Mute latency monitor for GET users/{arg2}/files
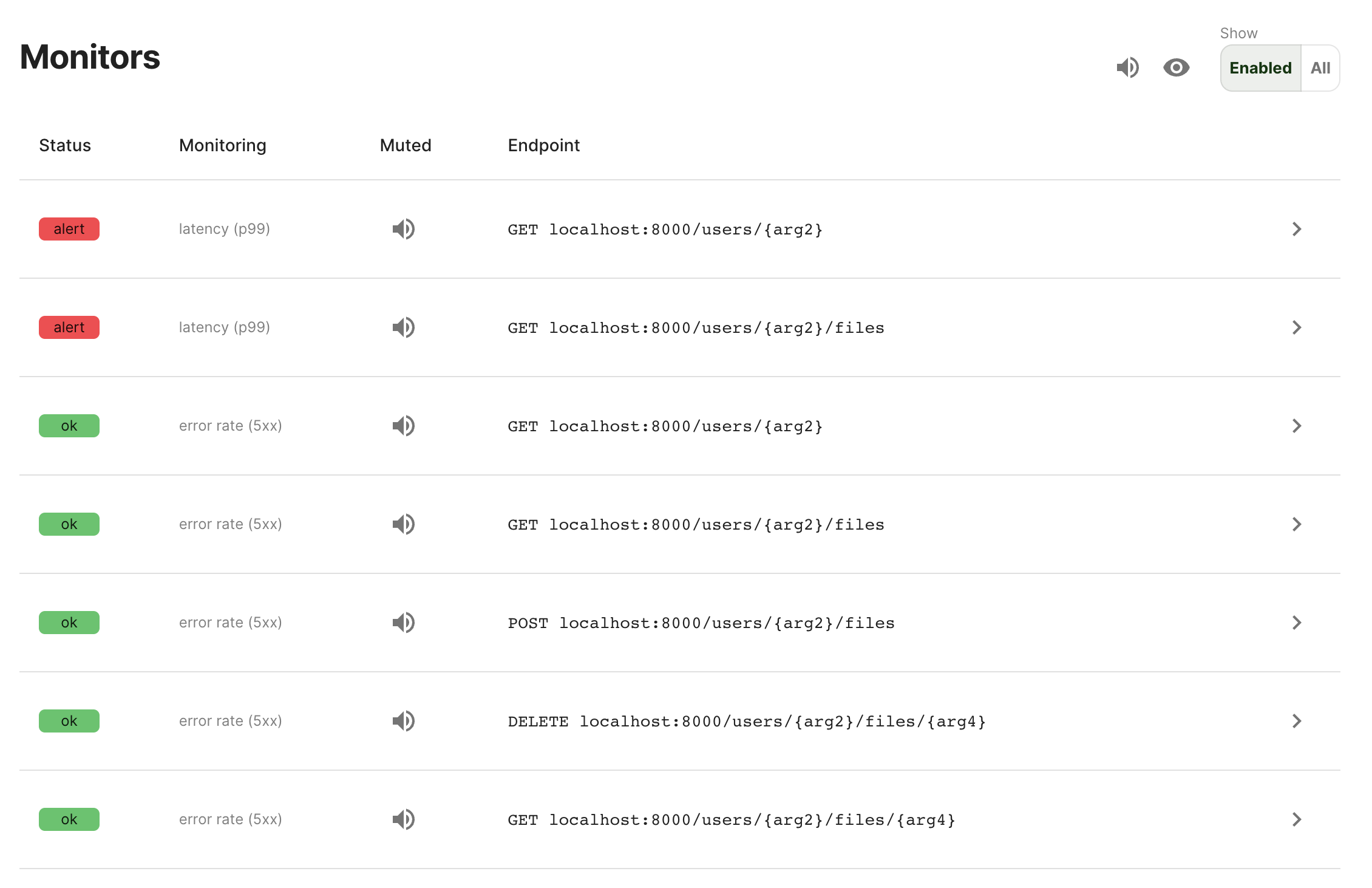This screenshot has height=888, width=1372. tap(403, 327)
